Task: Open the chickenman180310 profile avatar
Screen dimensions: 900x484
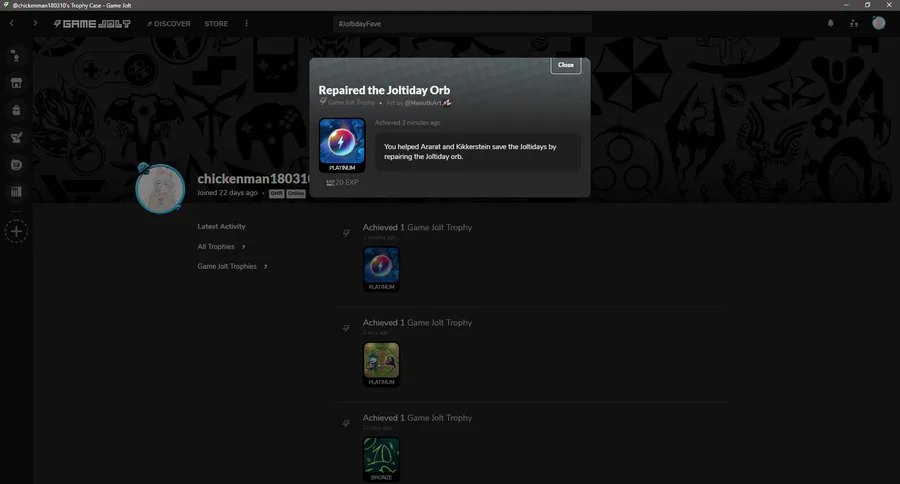Action: 160,188
